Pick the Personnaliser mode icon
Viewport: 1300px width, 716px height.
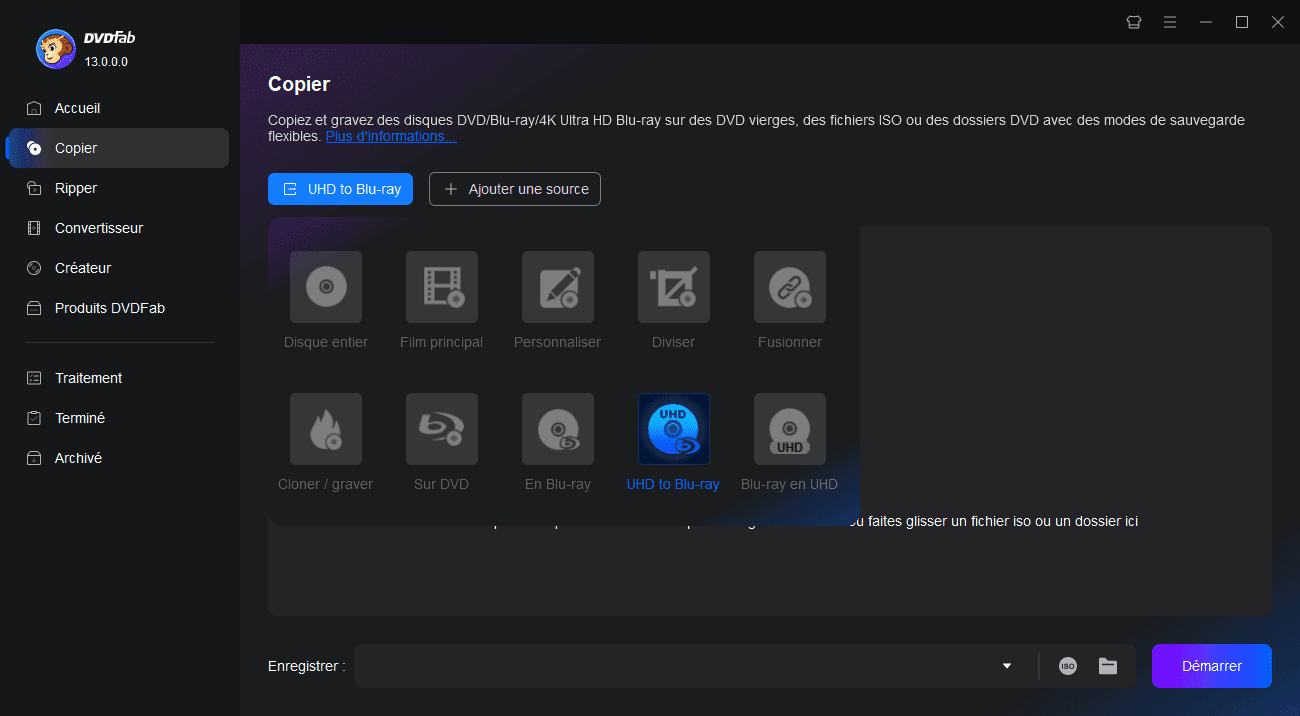click(x=558, y=287)
